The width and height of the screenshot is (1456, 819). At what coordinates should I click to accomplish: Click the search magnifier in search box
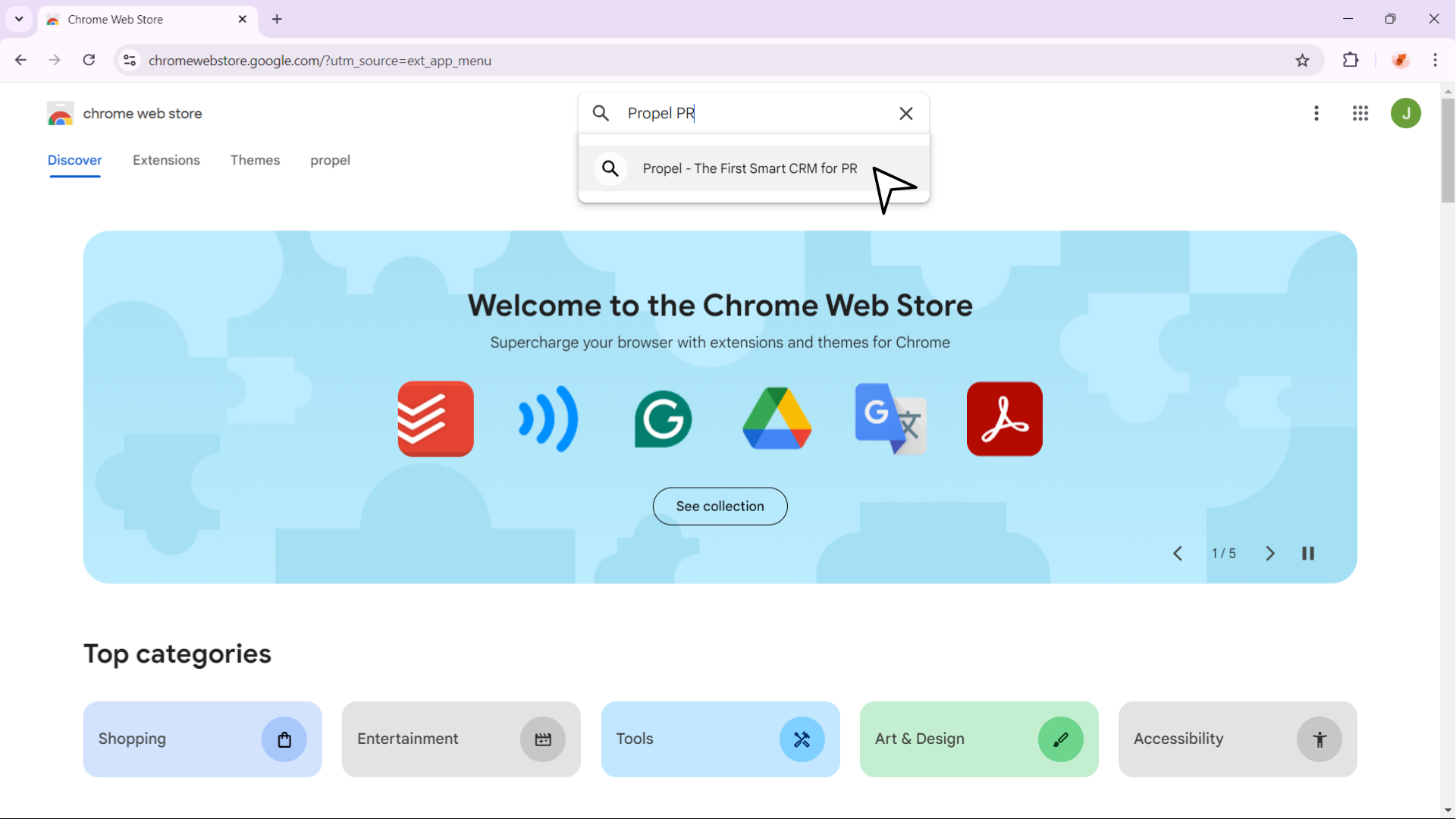pos(601,113)
